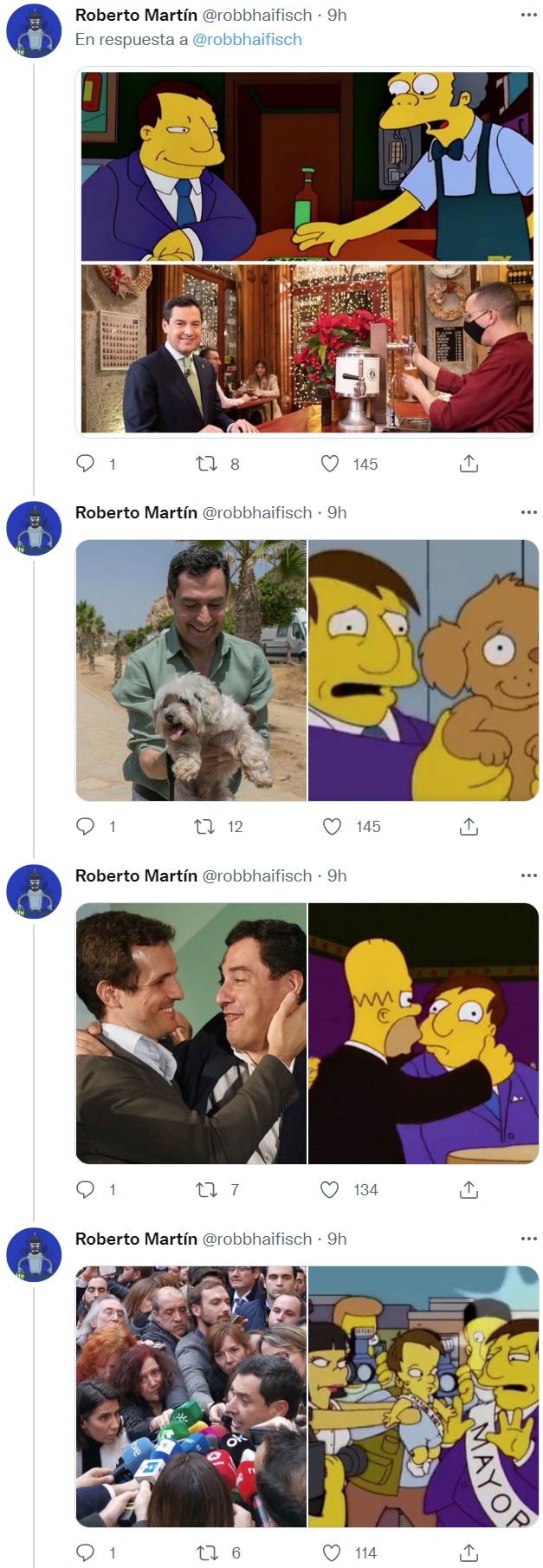Open the tweet via its 9h timestamp
Screen dimensions: 543x1568
(x=336, y=14)
